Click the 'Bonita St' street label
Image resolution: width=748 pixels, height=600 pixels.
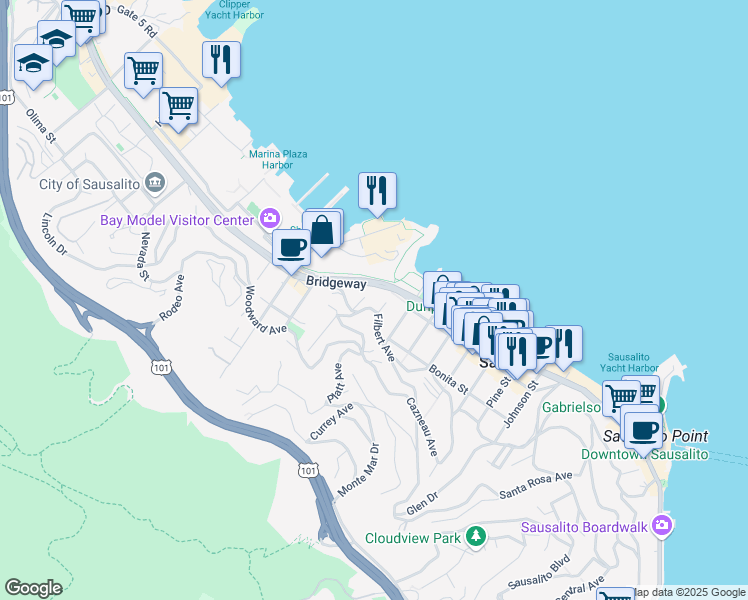tap(448, 379)
